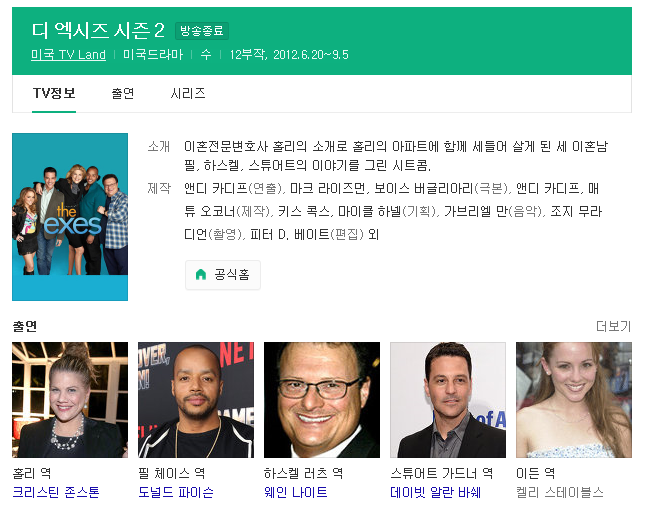
Task: Open the TV정보 tab
Action: point(54,93)
